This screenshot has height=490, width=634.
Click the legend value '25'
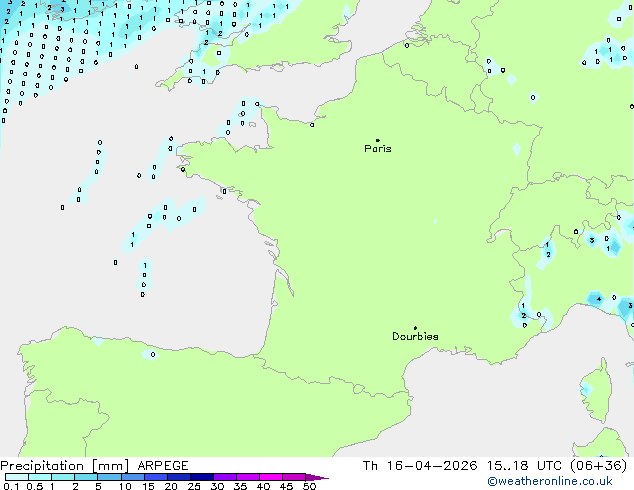click(194, 486)
